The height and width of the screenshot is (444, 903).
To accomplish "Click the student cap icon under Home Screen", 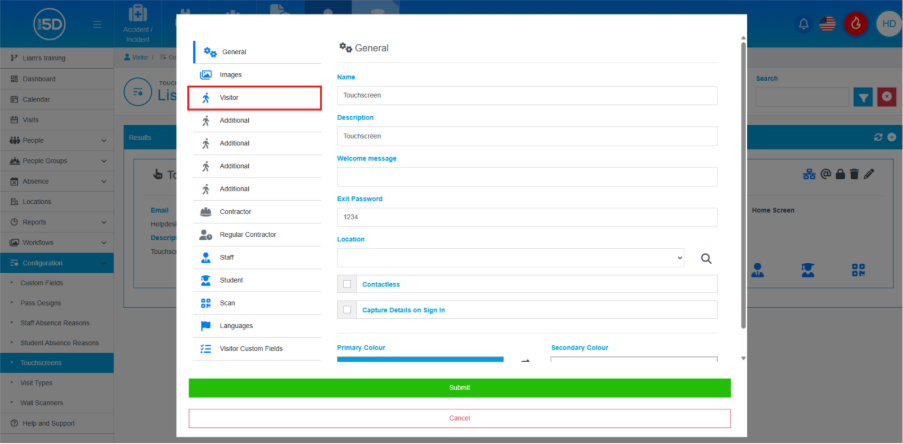I will pyautogui.click(x=808, y=270).
